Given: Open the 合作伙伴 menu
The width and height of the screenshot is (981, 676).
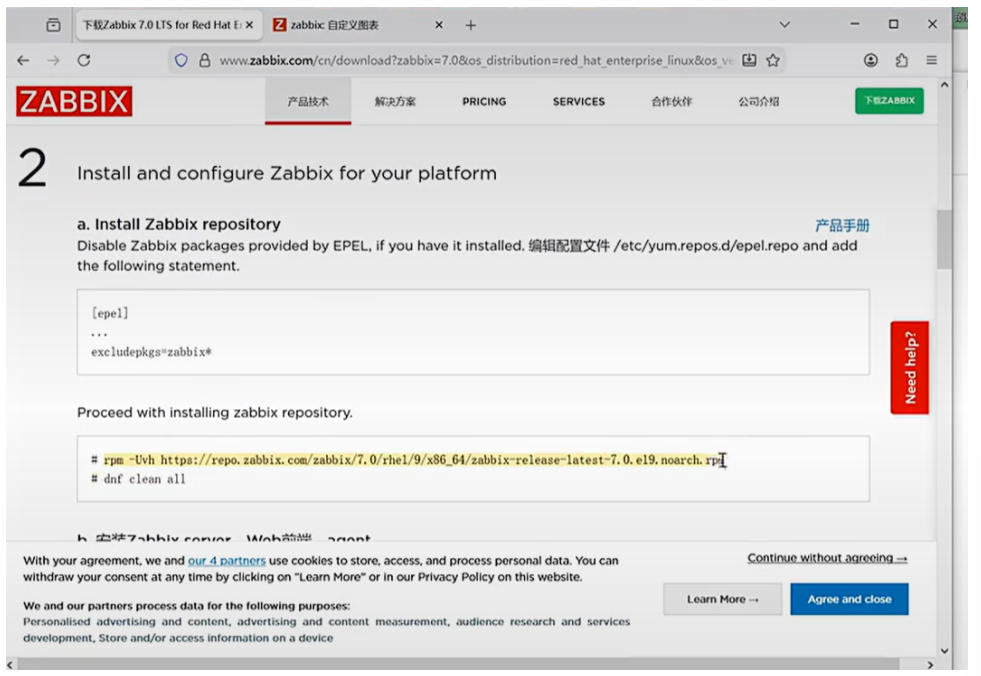Looking at the screenshot, I should (671, 101).
